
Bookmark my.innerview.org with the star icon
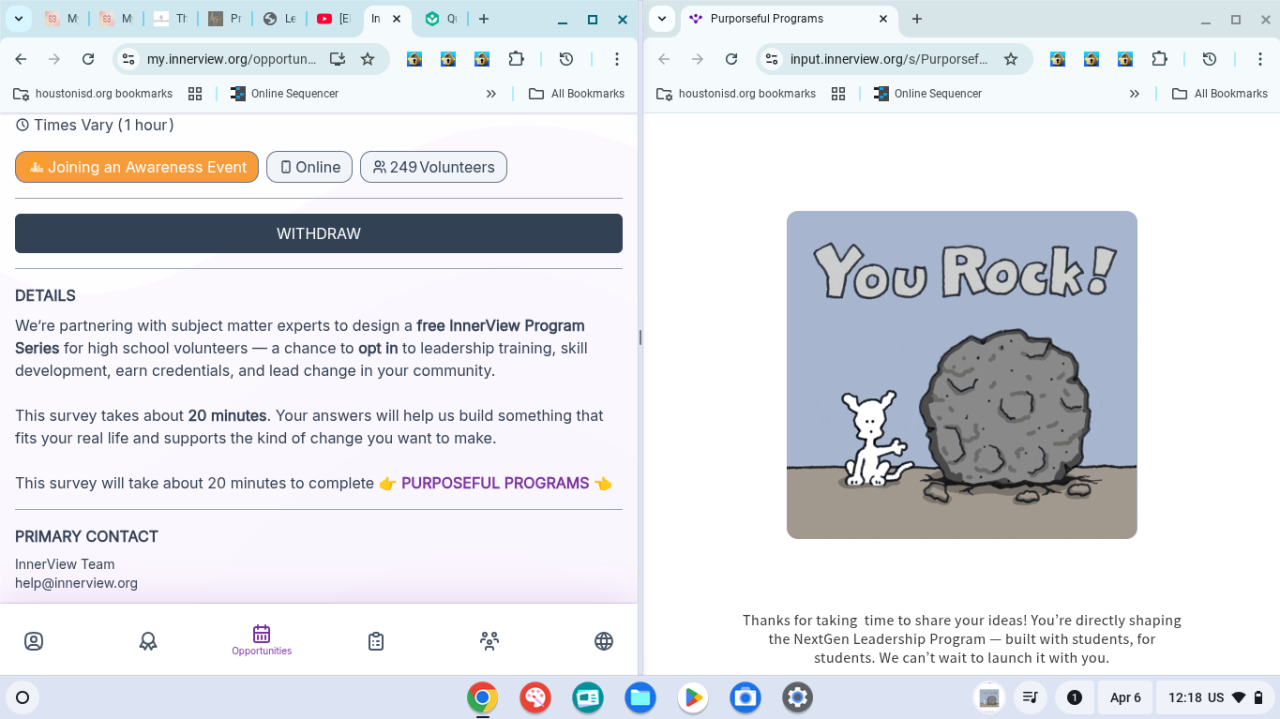pyautogui.click(x=367, y=59)
